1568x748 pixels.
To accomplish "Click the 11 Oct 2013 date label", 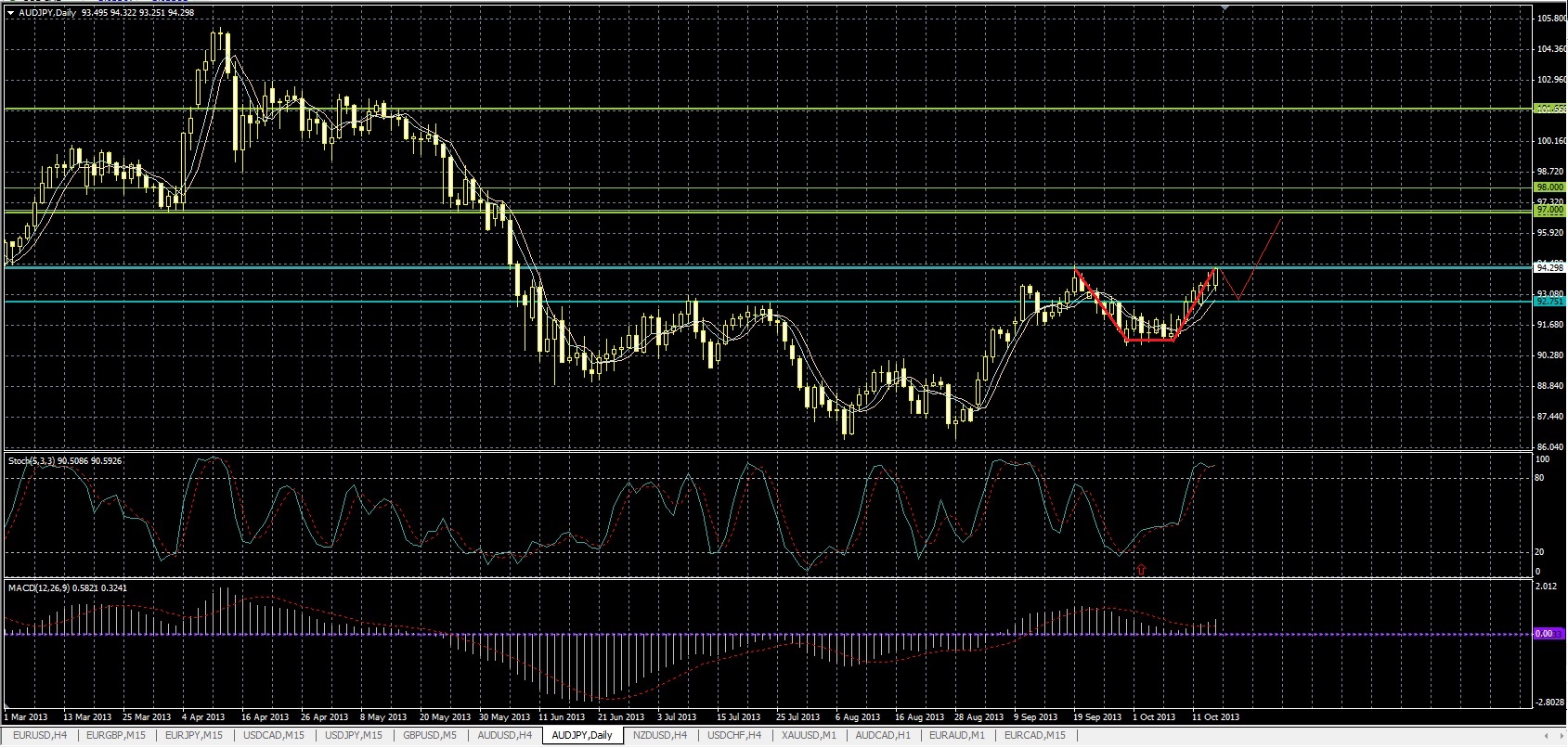I will coord(1215,716).
